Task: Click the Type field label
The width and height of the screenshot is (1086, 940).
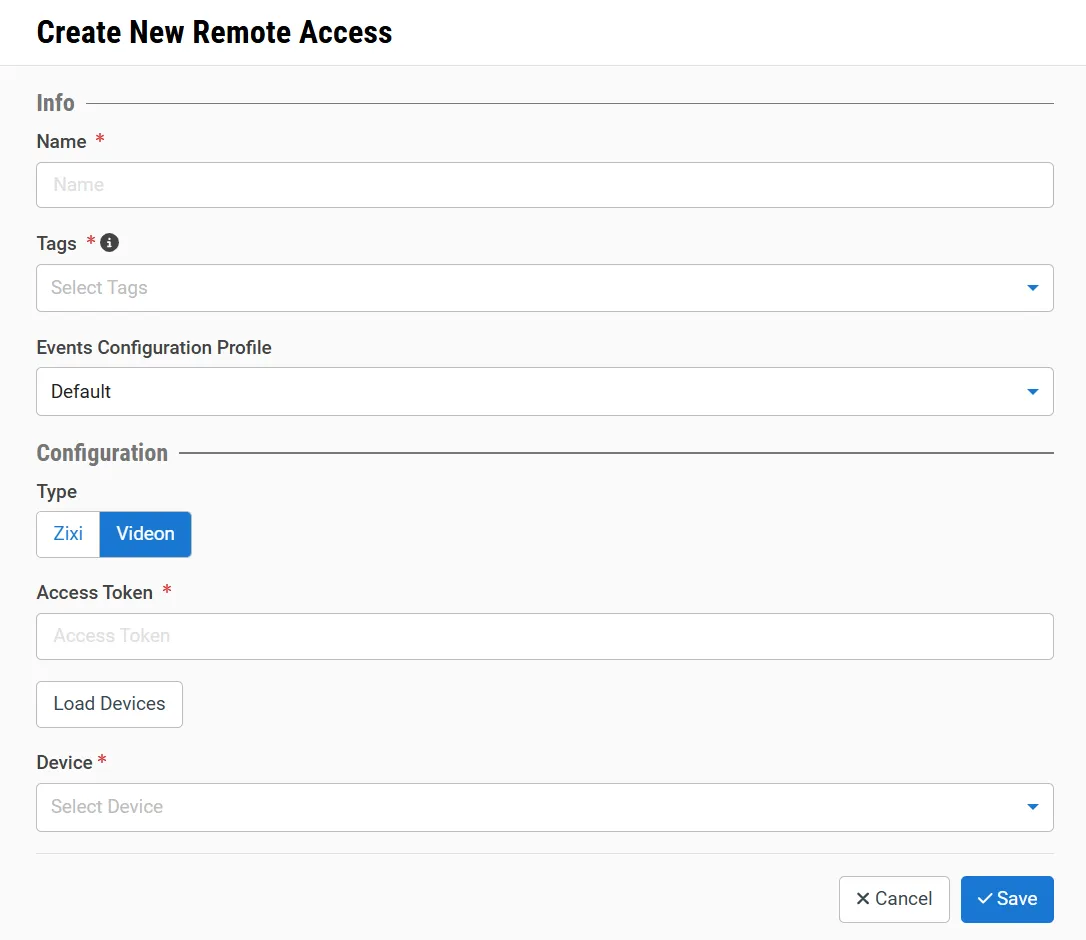Action: click(x=57, y=492)
